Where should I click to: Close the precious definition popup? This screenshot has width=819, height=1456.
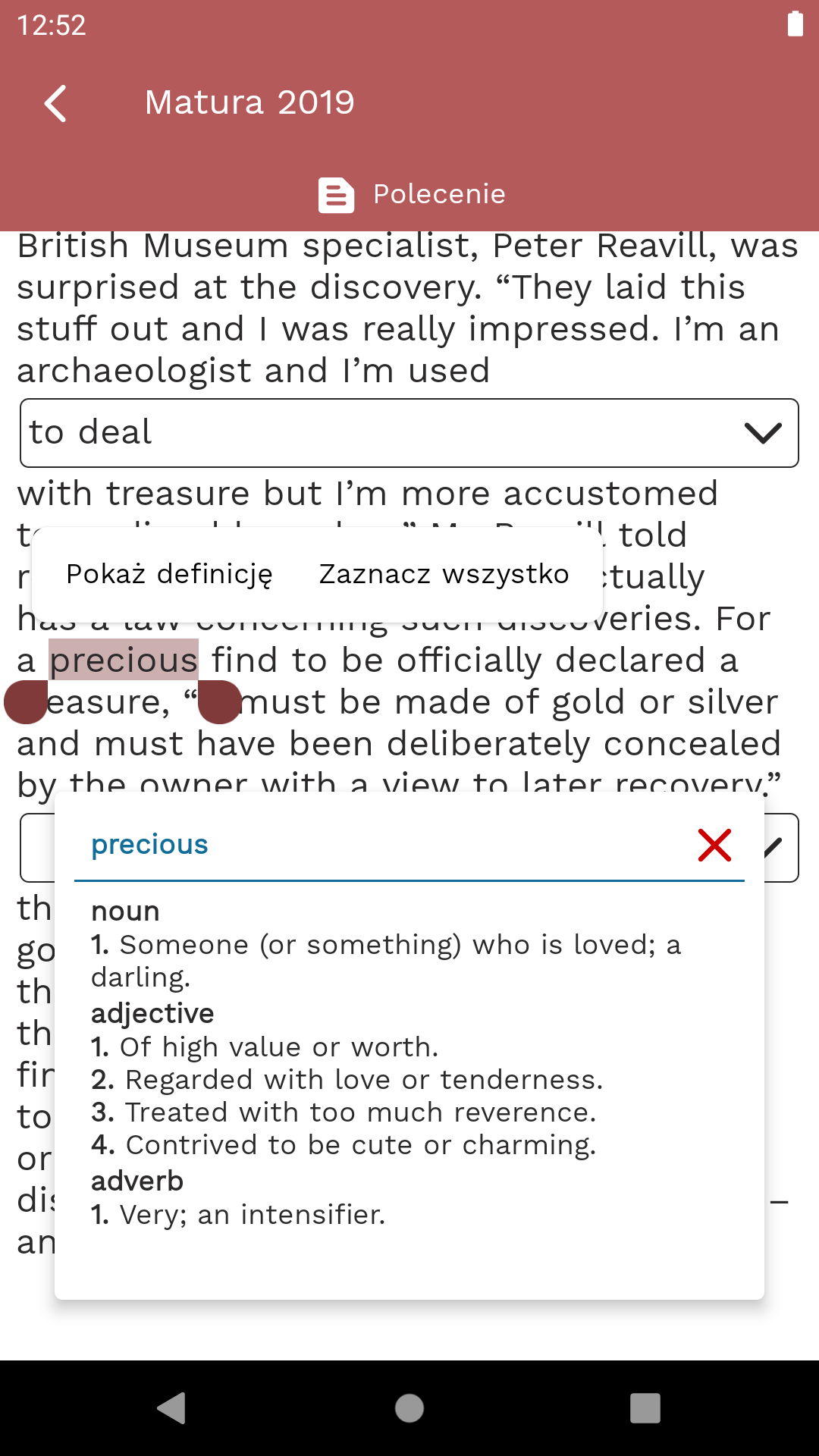tap(714, 845)
